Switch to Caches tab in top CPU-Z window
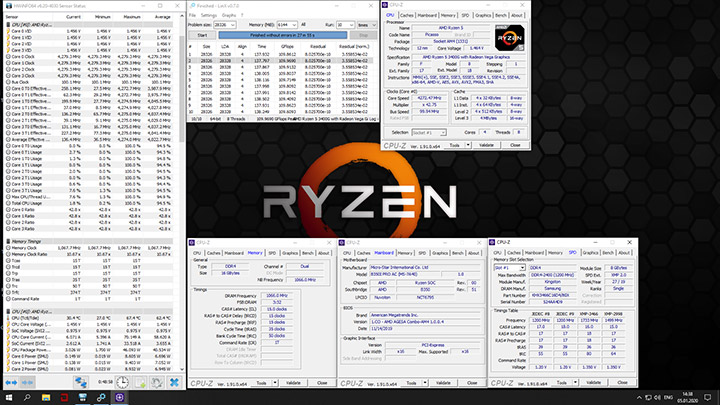Image resolution: width=720 pixels, height=405 pixels. [x=406, y=15]
